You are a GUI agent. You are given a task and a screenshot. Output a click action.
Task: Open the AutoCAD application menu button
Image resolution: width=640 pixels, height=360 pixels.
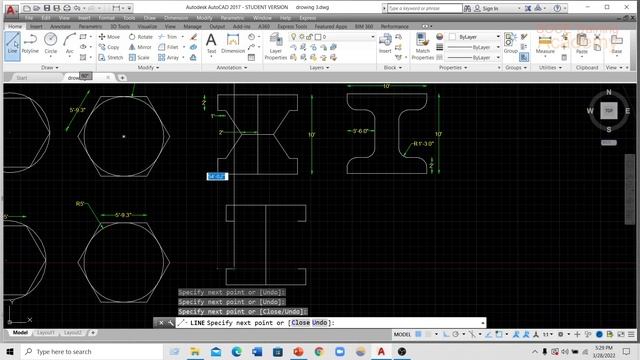pyautogui.click(x=11, y=10)
